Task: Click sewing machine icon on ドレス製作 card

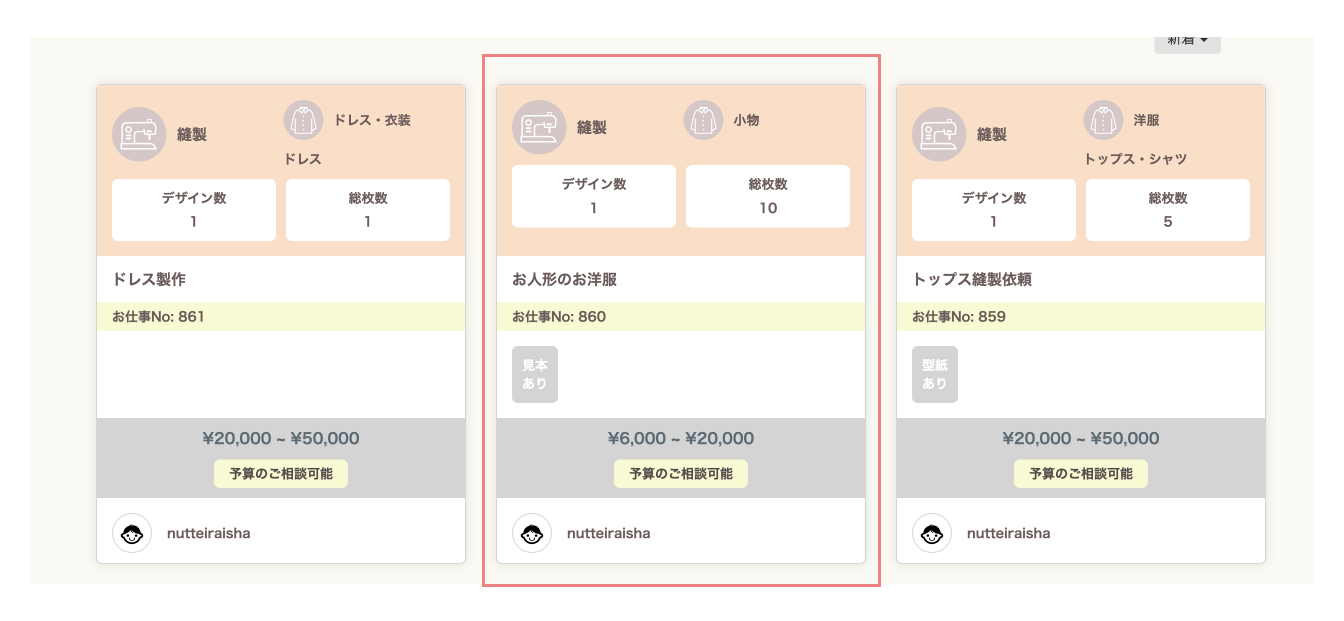Action: (x=139, y=134)
